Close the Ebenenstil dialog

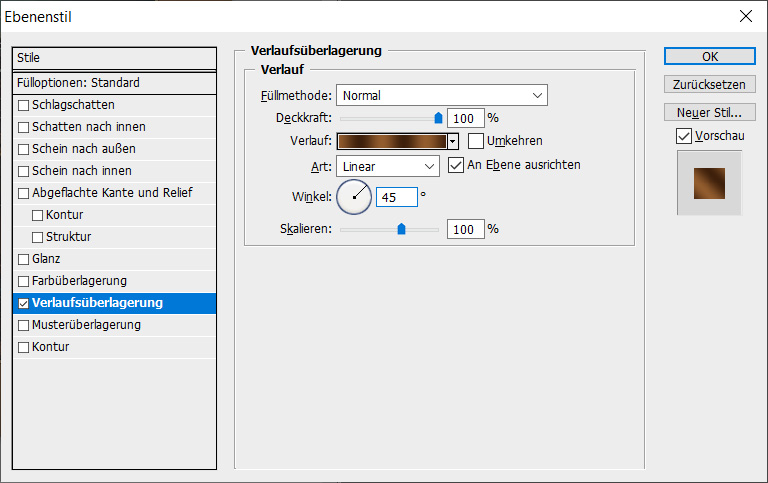pyautogui.click(x=745, y=16)
